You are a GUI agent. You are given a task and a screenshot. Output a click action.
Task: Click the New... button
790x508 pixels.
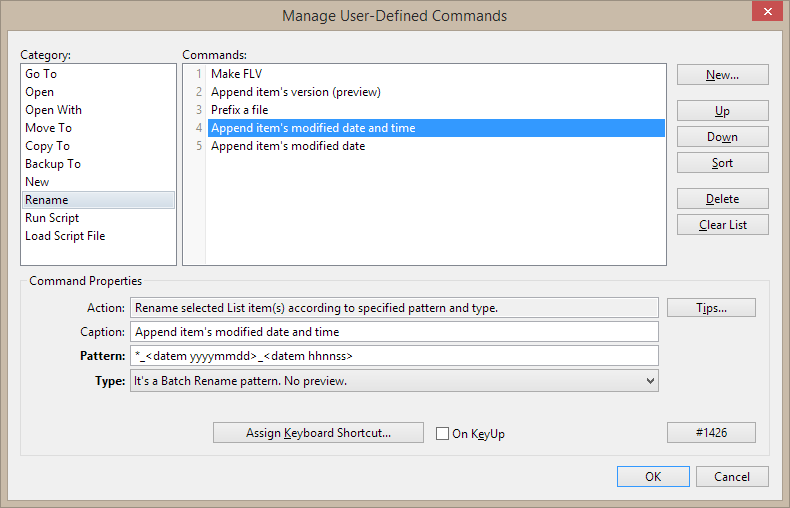[722, 75]
